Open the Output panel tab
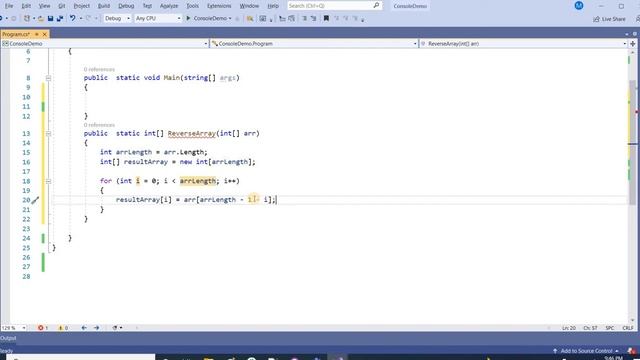 [x=8, y=338]
